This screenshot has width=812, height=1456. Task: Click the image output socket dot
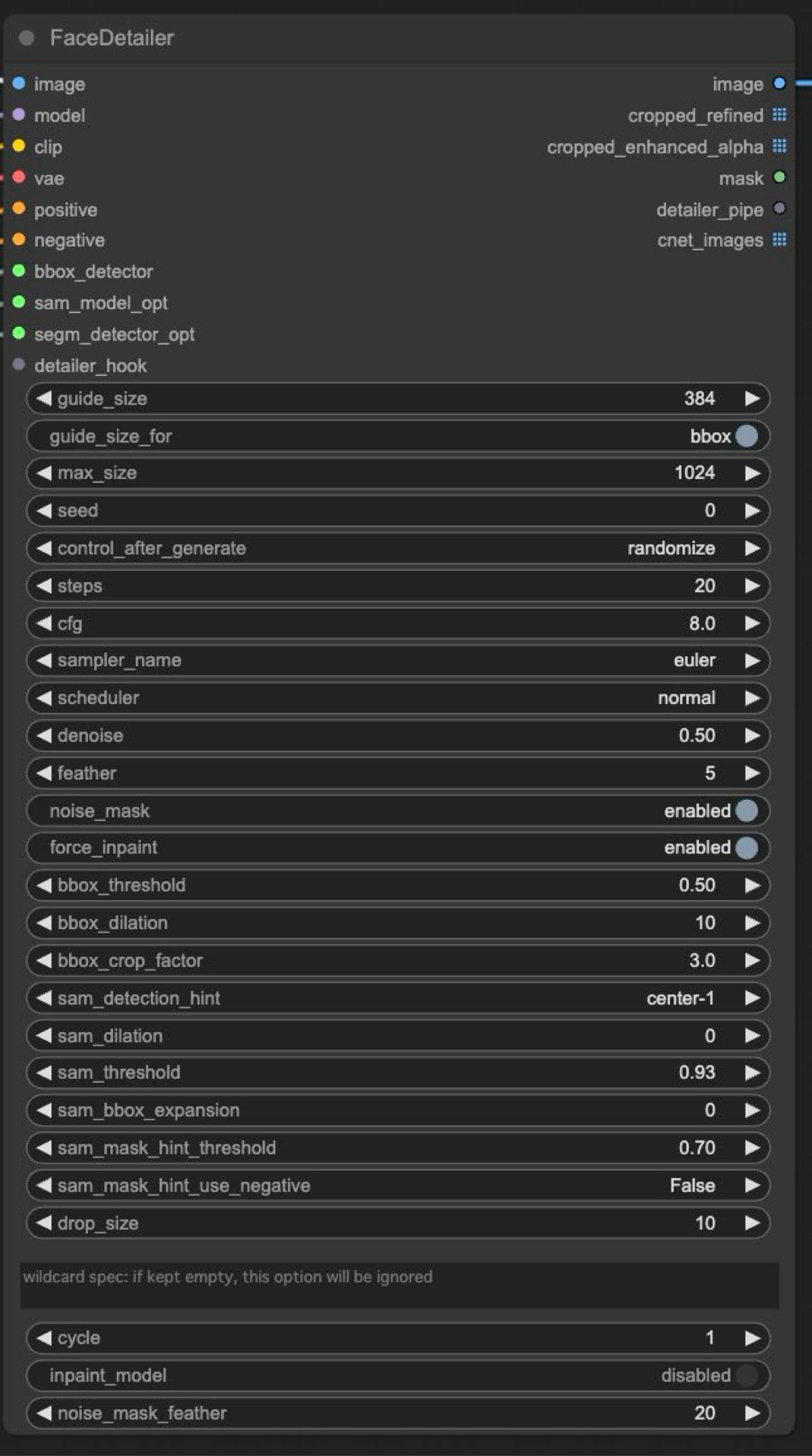[x=781, y=84]
